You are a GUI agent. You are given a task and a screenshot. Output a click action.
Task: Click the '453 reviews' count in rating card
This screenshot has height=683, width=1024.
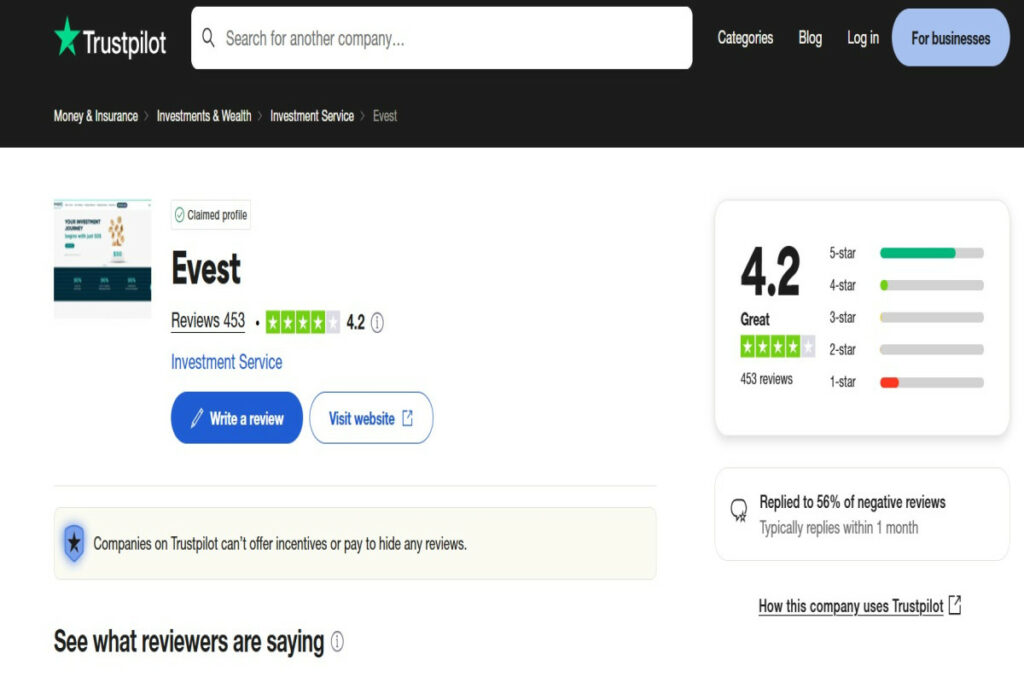tap(766, 379)
